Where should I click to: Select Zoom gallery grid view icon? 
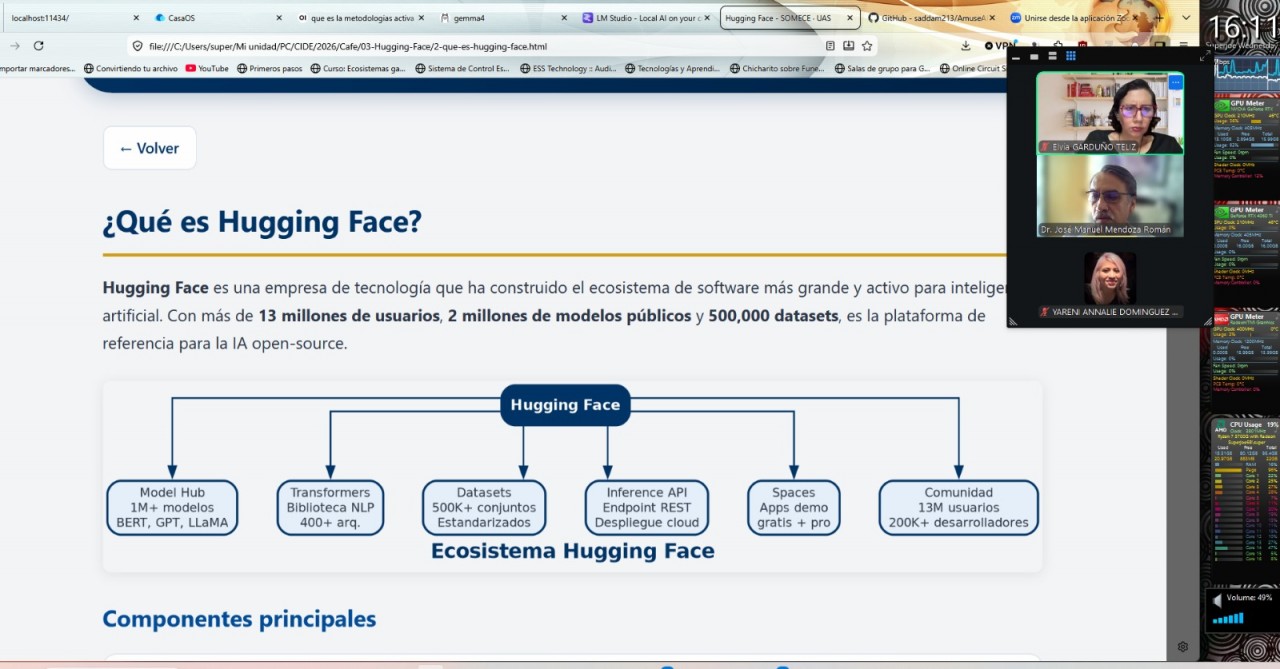(x=1071, y=56)
